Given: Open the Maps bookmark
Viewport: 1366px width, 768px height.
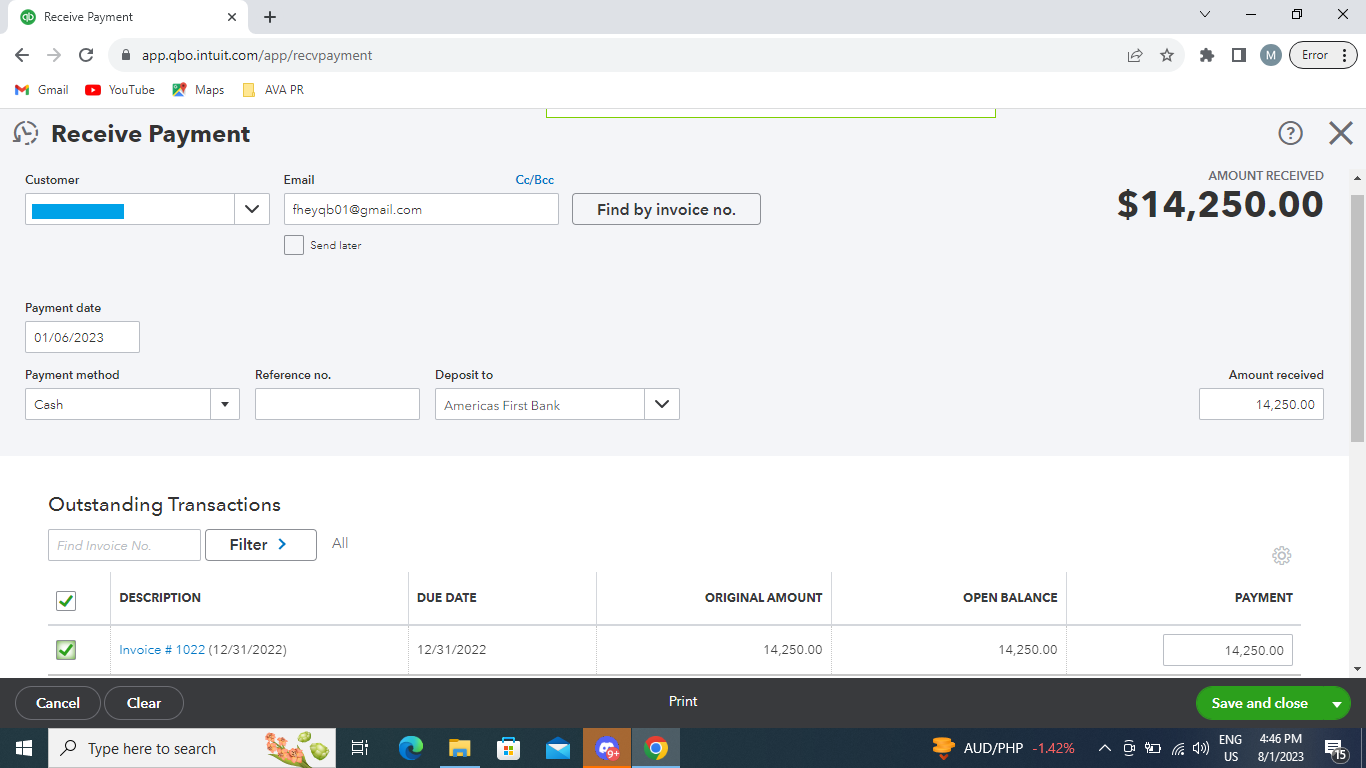Looking at the screenshot, I should [198, 90].
